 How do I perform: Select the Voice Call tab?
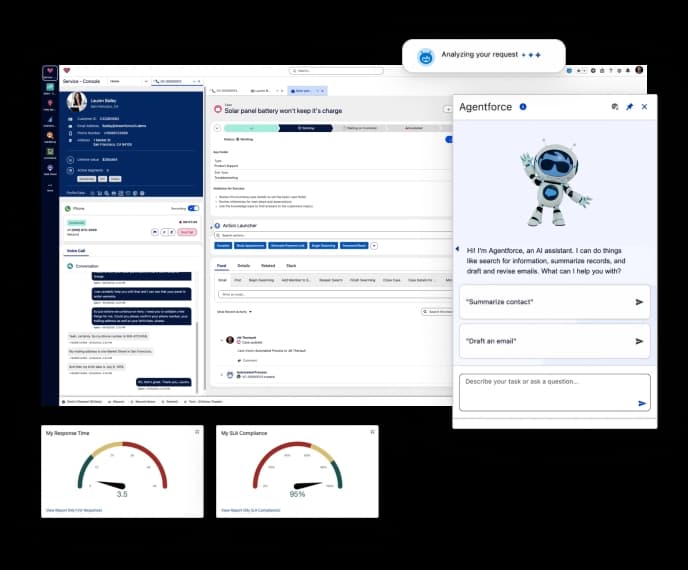pos(76,251)
